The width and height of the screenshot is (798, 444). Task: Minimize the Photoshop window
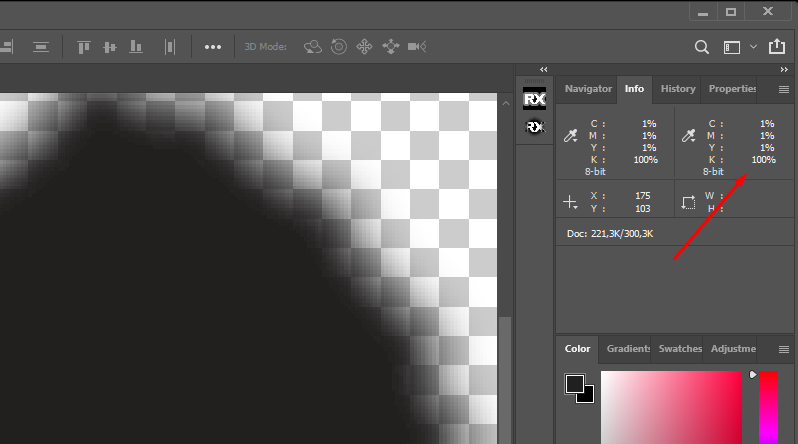coord(703,12)
